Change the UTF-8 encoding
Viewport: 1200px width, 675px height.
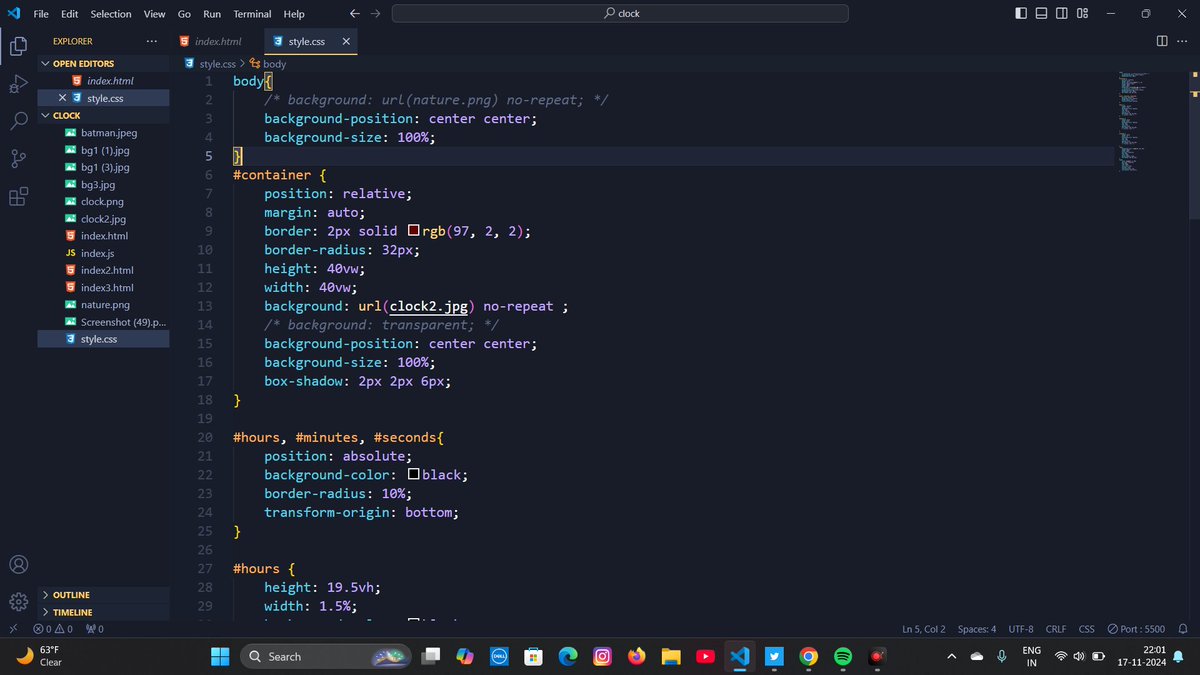pos(1021,629)
